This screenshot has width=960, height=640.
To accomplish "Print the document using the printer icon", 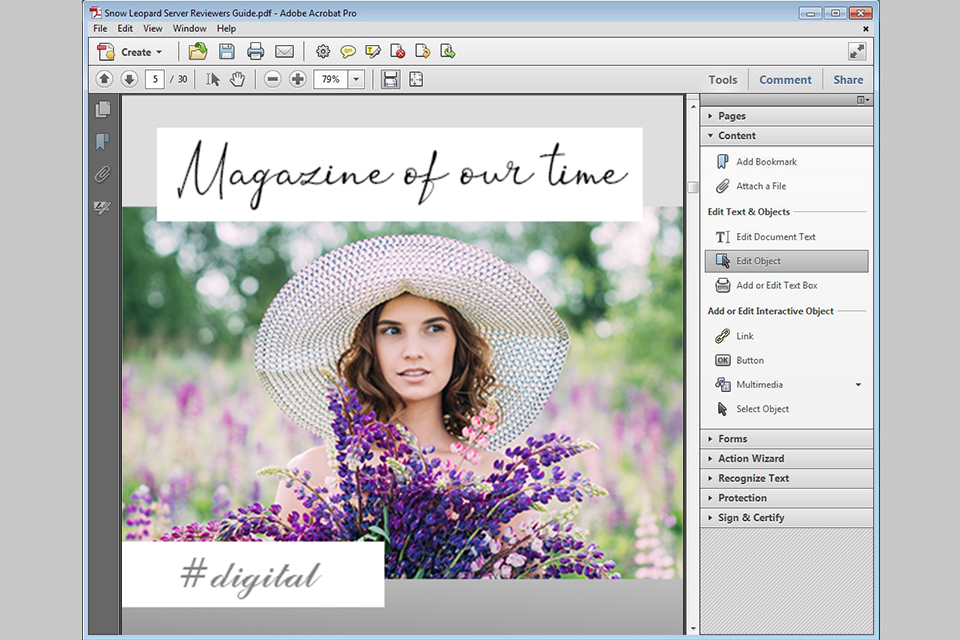I will [255, 51].
